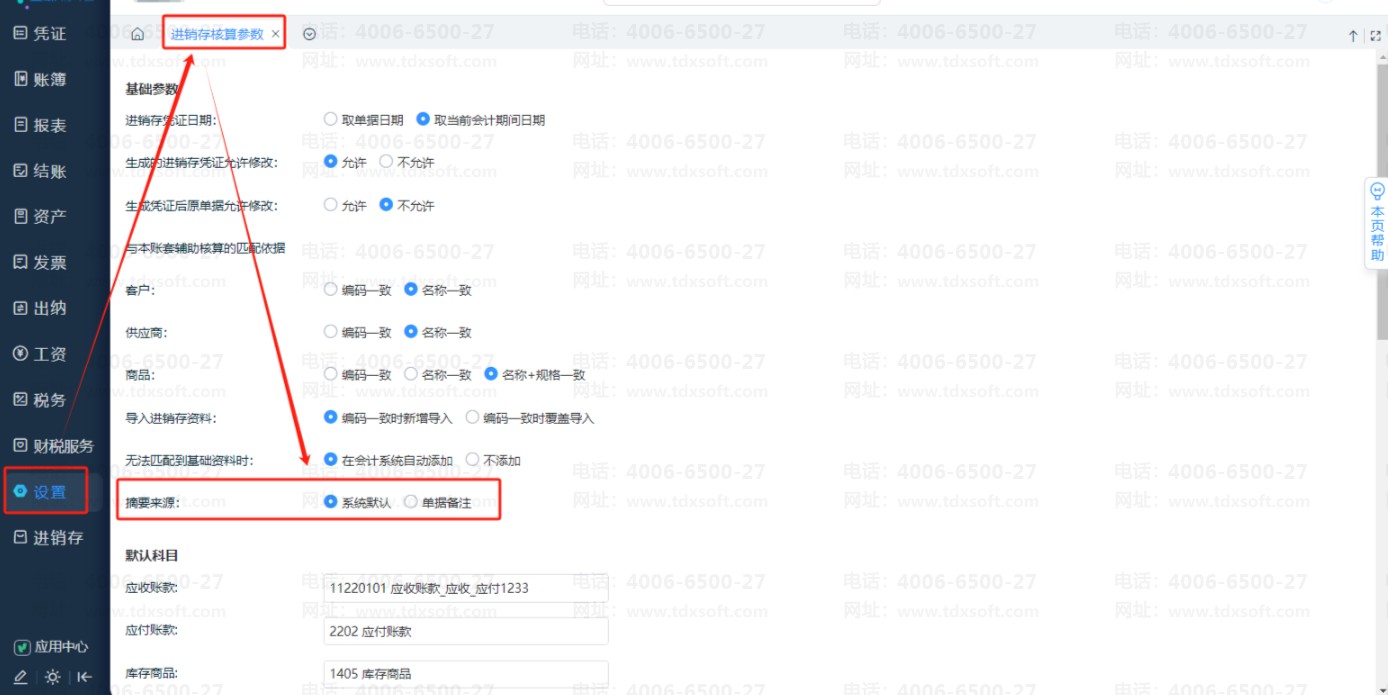Screen dimensions: 1388x695
Task: Open the 工资 sidebar section
Action: coord(40,354)
